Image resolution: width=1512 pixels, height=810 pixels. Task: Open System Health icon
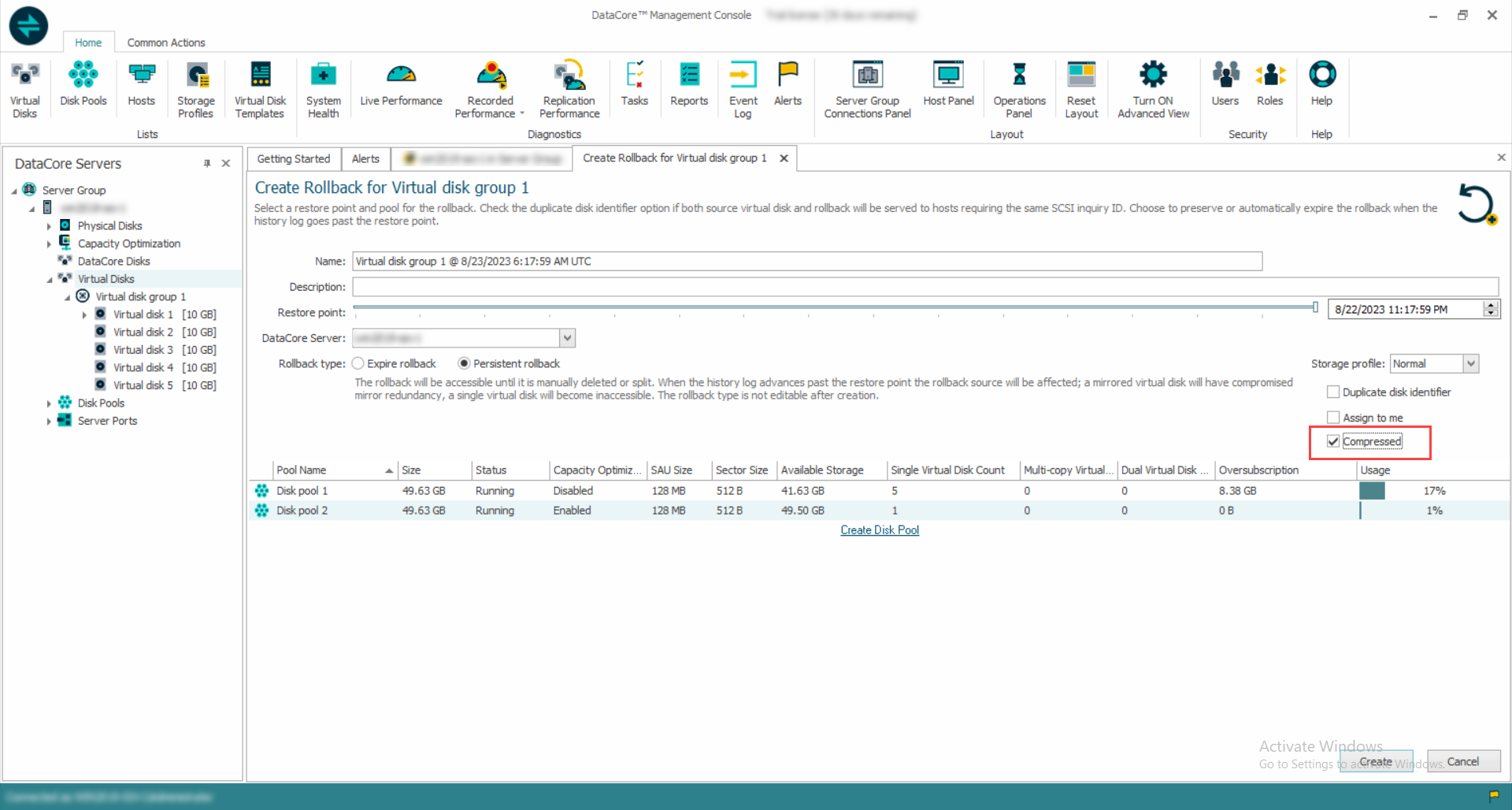tap(323, 89)
